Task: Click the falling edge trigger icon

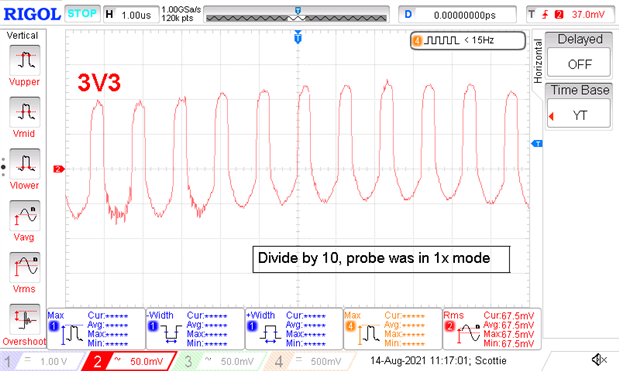Action: pyautogui.click(x=545, y=15)
